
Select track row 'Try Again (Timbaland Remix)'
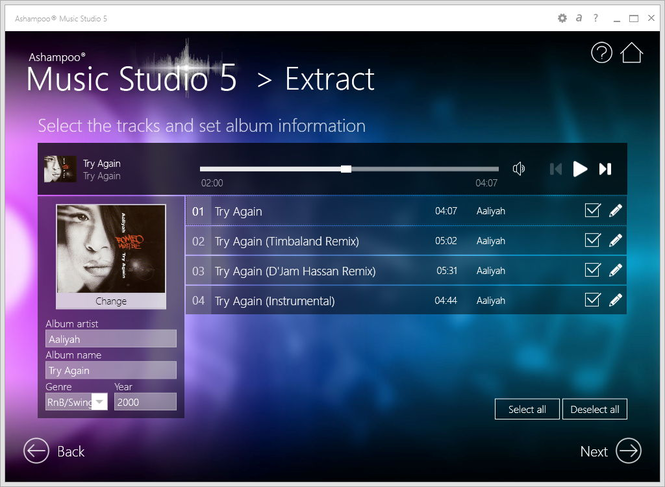[x=406, y=241]
